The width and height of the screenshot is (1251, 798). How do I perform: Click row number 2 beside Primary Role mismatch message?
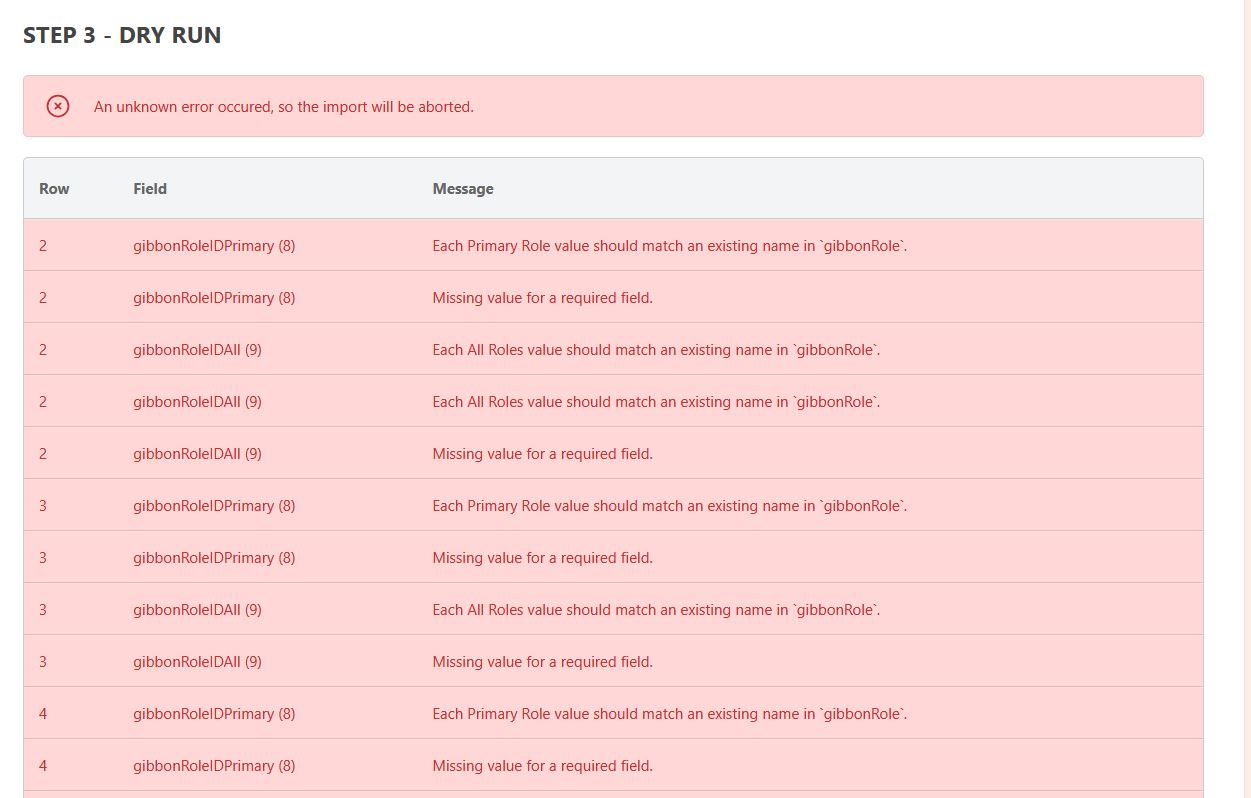(x=43, y=245)
